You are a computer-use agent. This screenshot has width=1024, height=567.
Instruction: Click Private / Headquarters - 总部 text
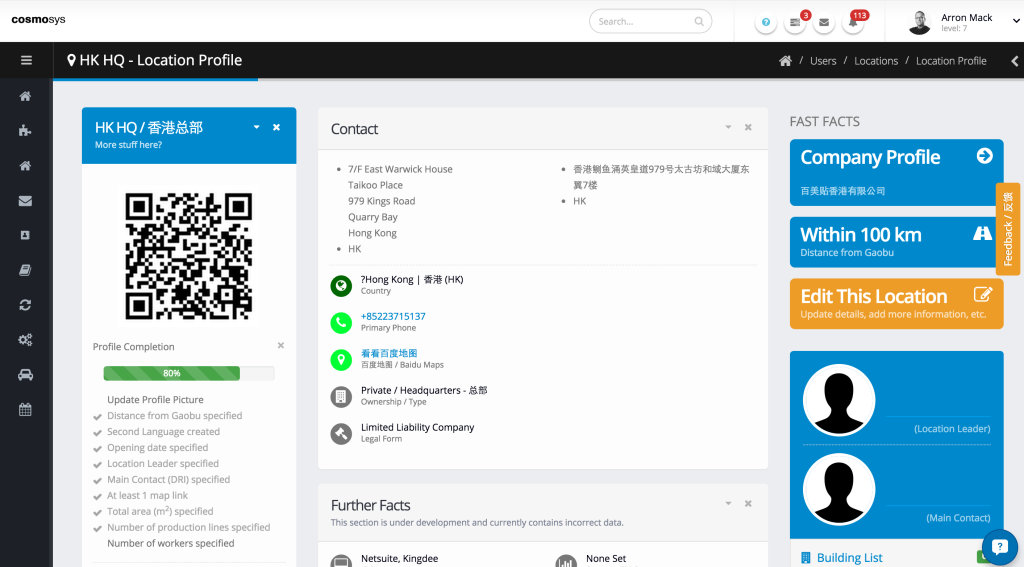[424, 390]
